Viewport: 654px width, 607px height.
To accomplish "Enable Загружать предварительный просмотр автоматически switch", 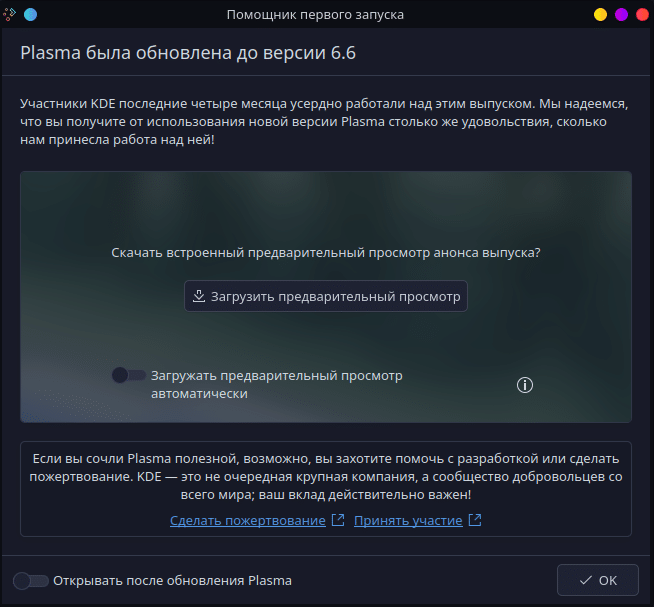I will [128, 375].
